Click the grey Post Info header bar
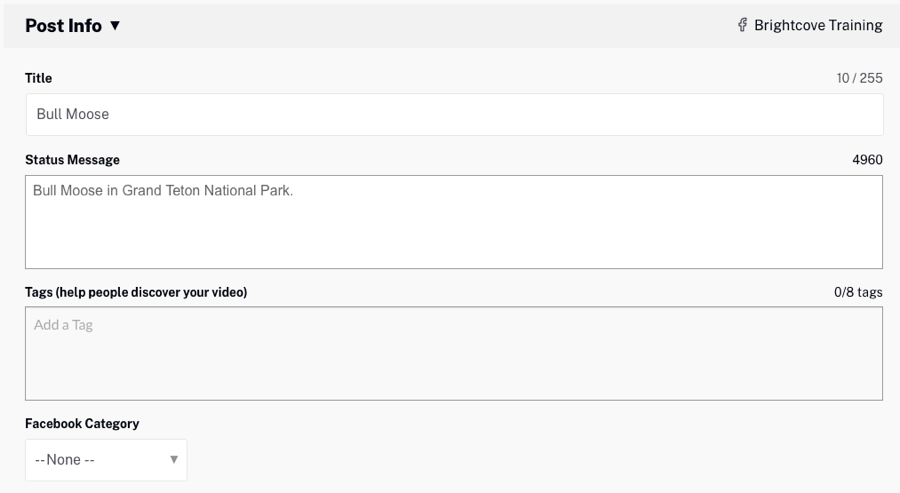Image resolution: width=900 pixels, height=493 pixels. tap(450, 26)
